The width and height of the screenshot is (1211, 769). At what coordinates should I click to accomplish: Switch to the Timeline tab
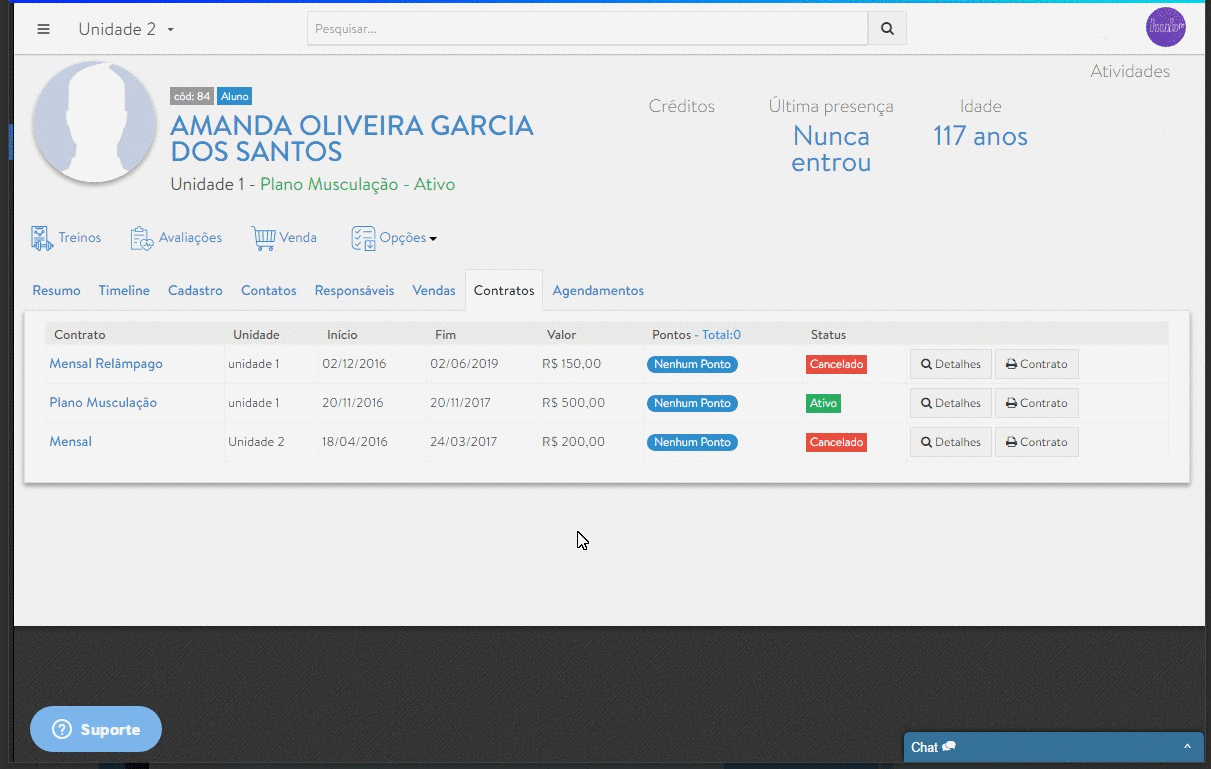click(x=124, y=290)
